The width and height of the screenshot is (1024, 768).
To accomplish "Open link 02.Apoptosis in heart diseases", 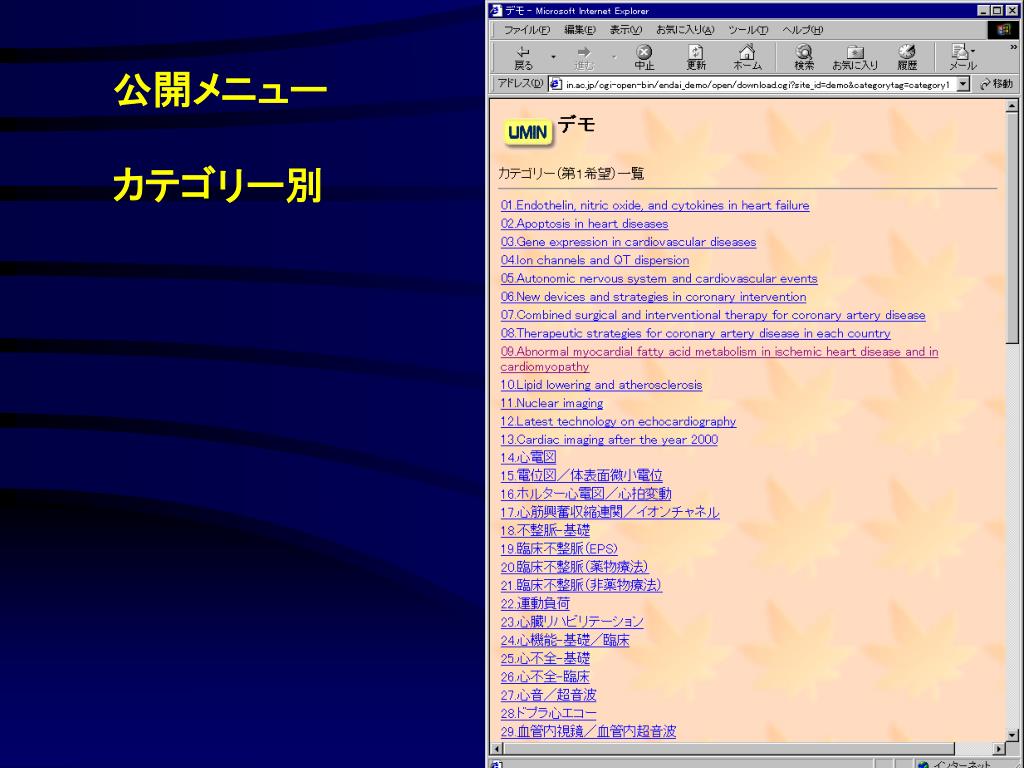I will pyautogui.click(x=584, y=223).
